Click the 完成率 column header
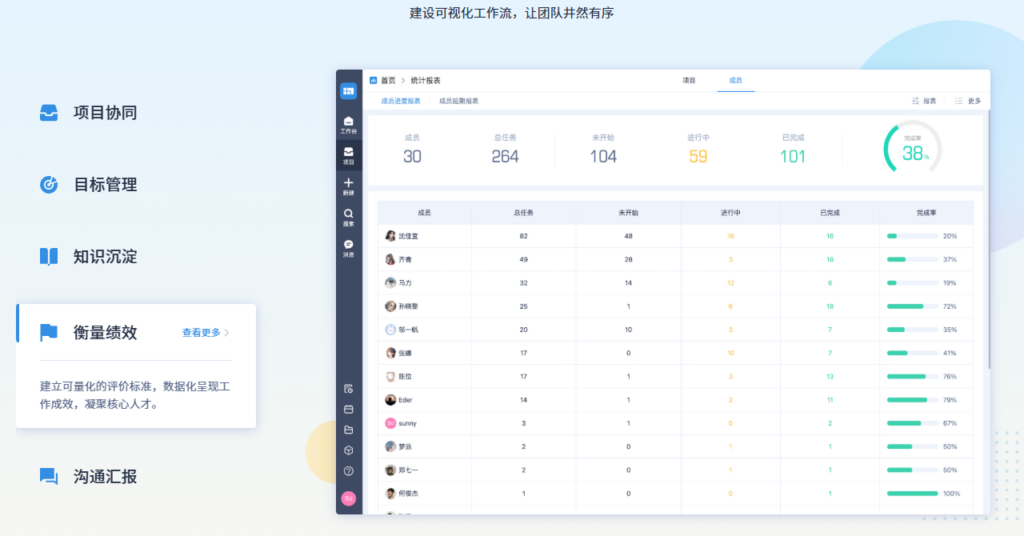1024x536 pixels. click(x=926, y=213)
